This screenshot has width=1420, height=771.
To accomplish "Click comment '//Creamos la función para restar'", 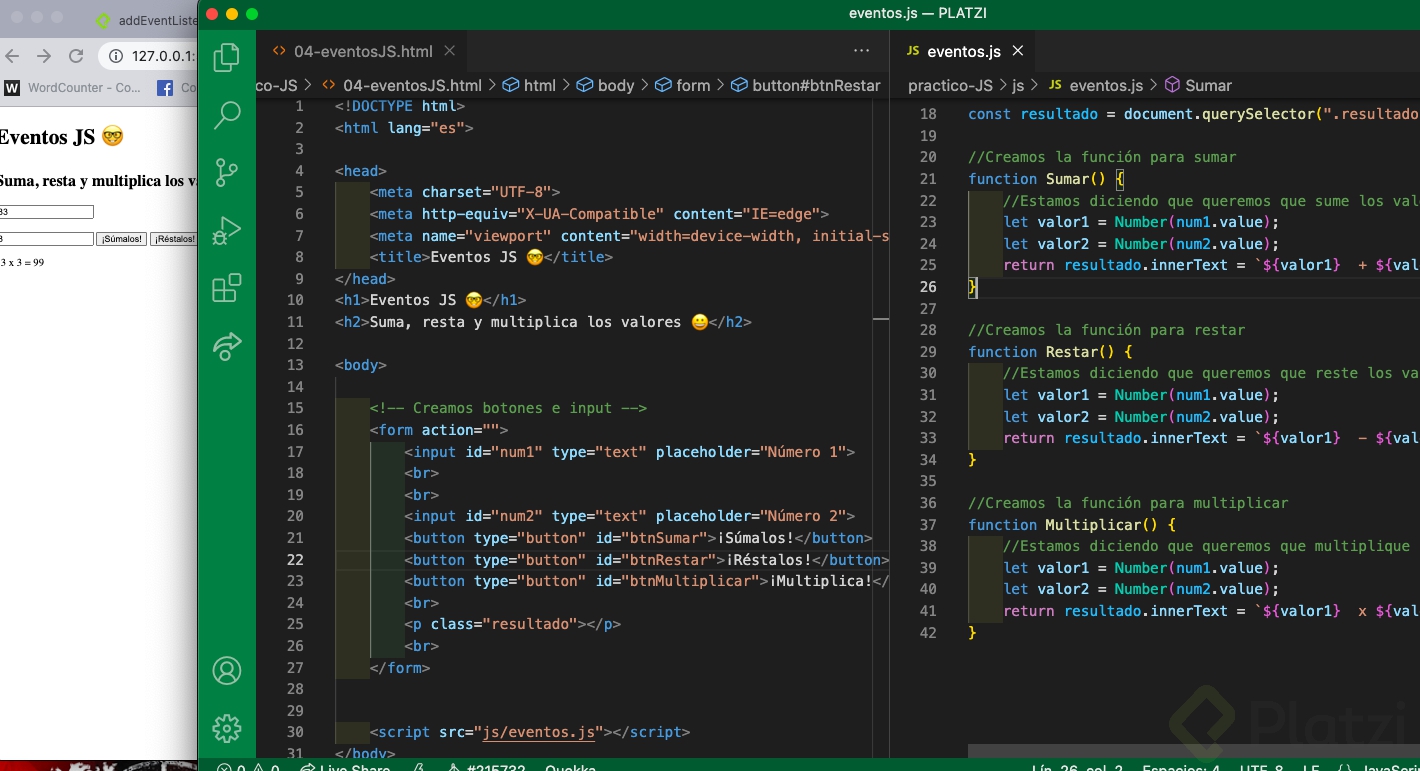I will (x=1107, y=330).
